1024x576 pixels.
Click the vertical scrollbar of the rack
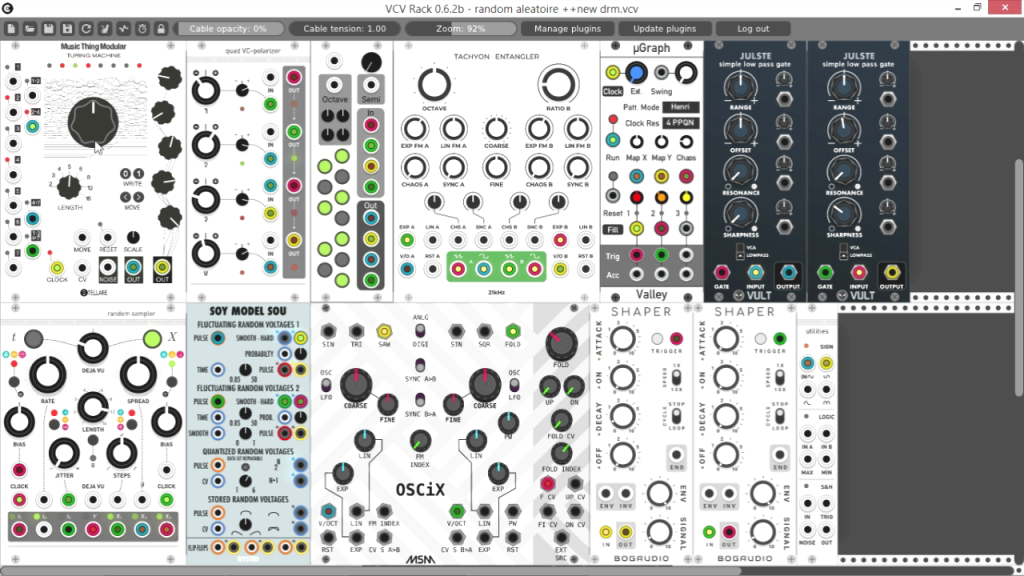[1019, 278]
